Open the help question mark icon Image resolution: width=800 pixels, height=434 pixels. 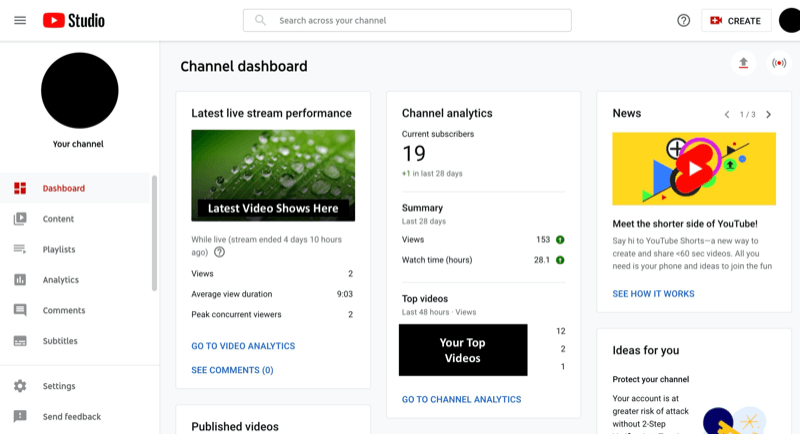click(x=683, y=20)
